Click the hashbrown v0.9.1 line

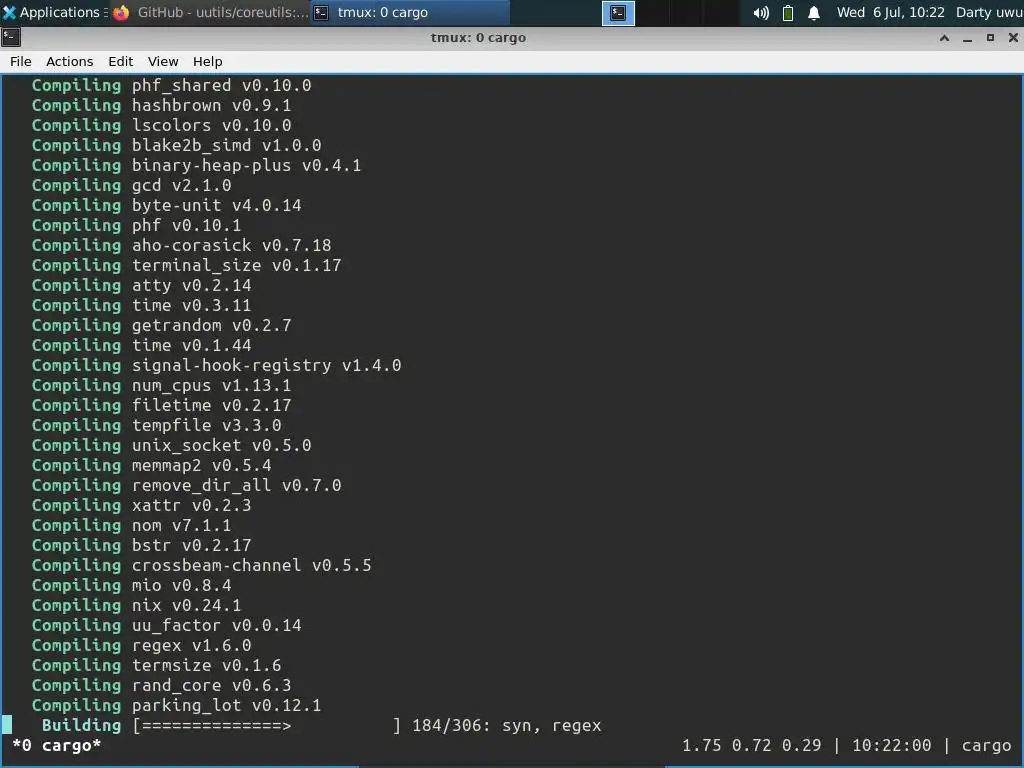click(x=161, y=105)
